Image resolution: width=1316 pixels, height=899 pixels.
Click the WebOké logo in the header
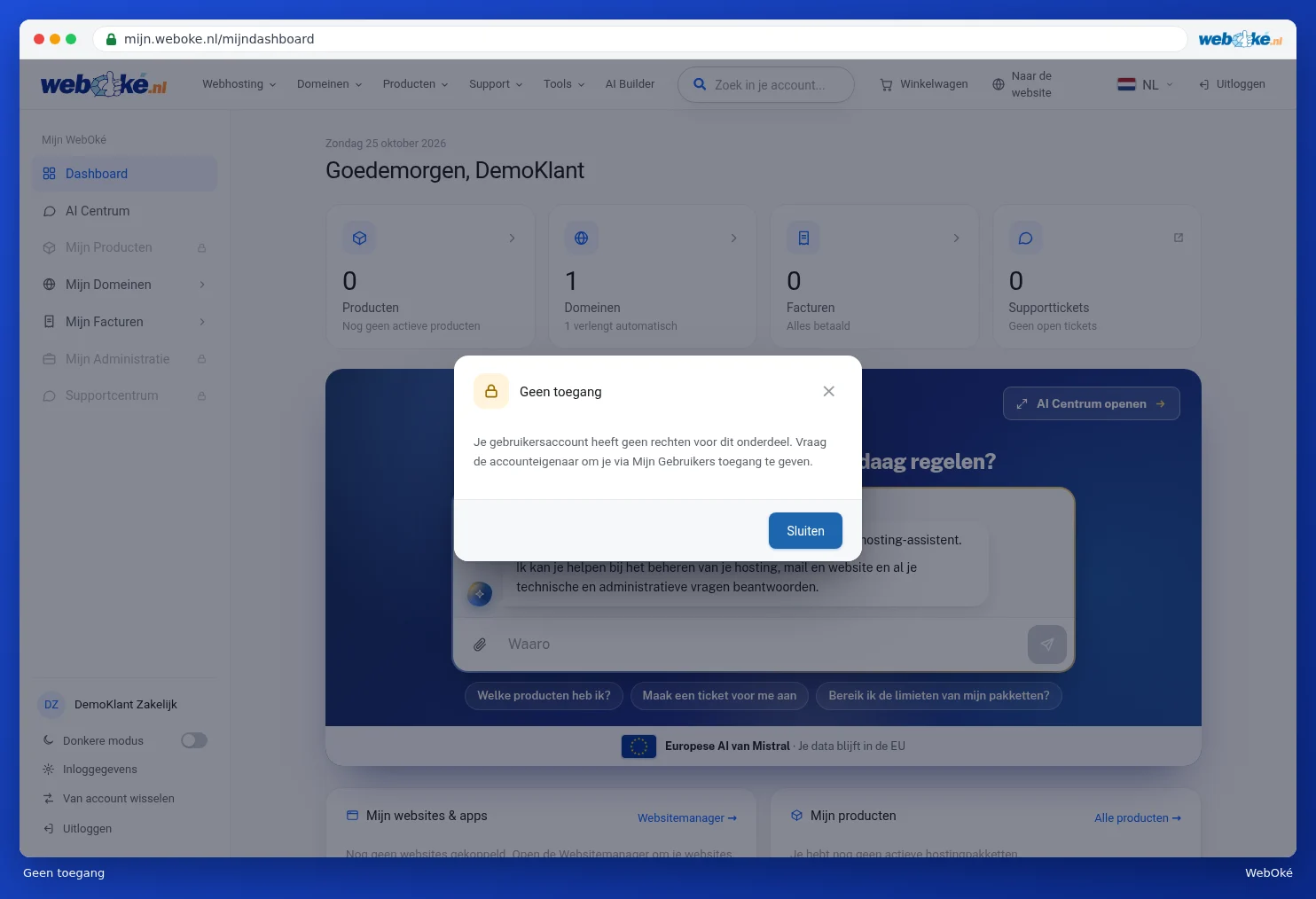[104, 84]
